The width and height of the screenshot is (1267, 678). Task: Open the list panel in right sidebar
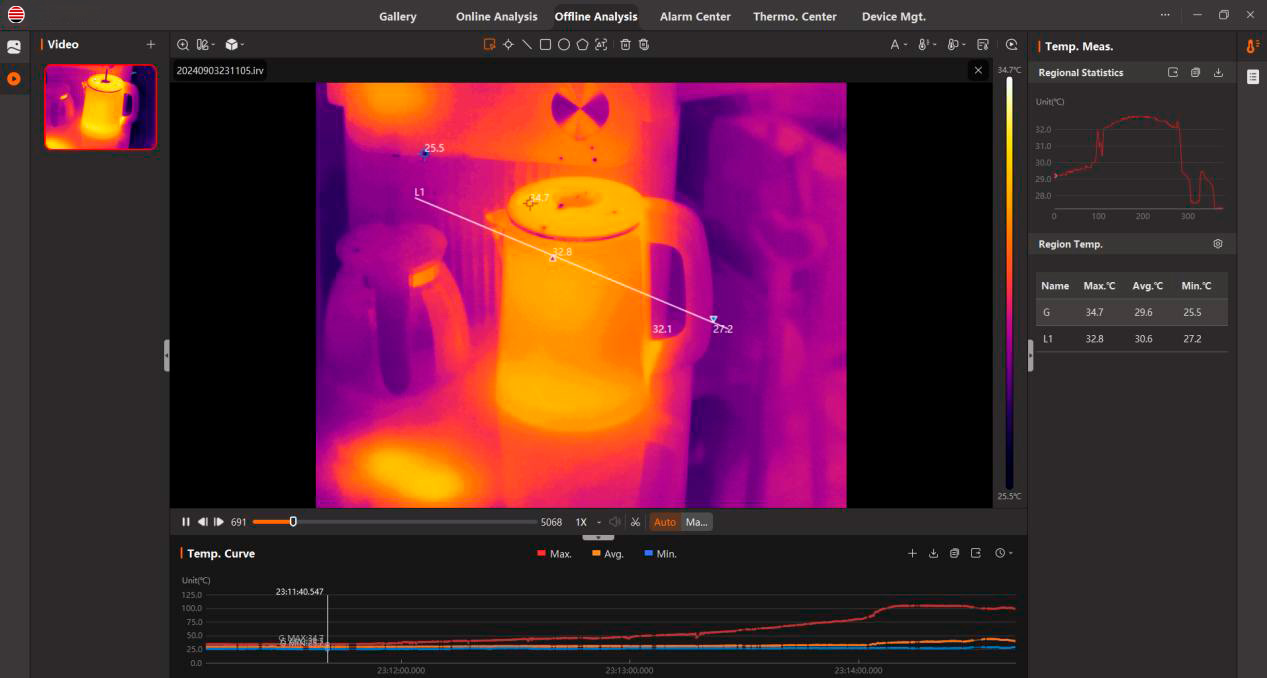click(1253, 77)
